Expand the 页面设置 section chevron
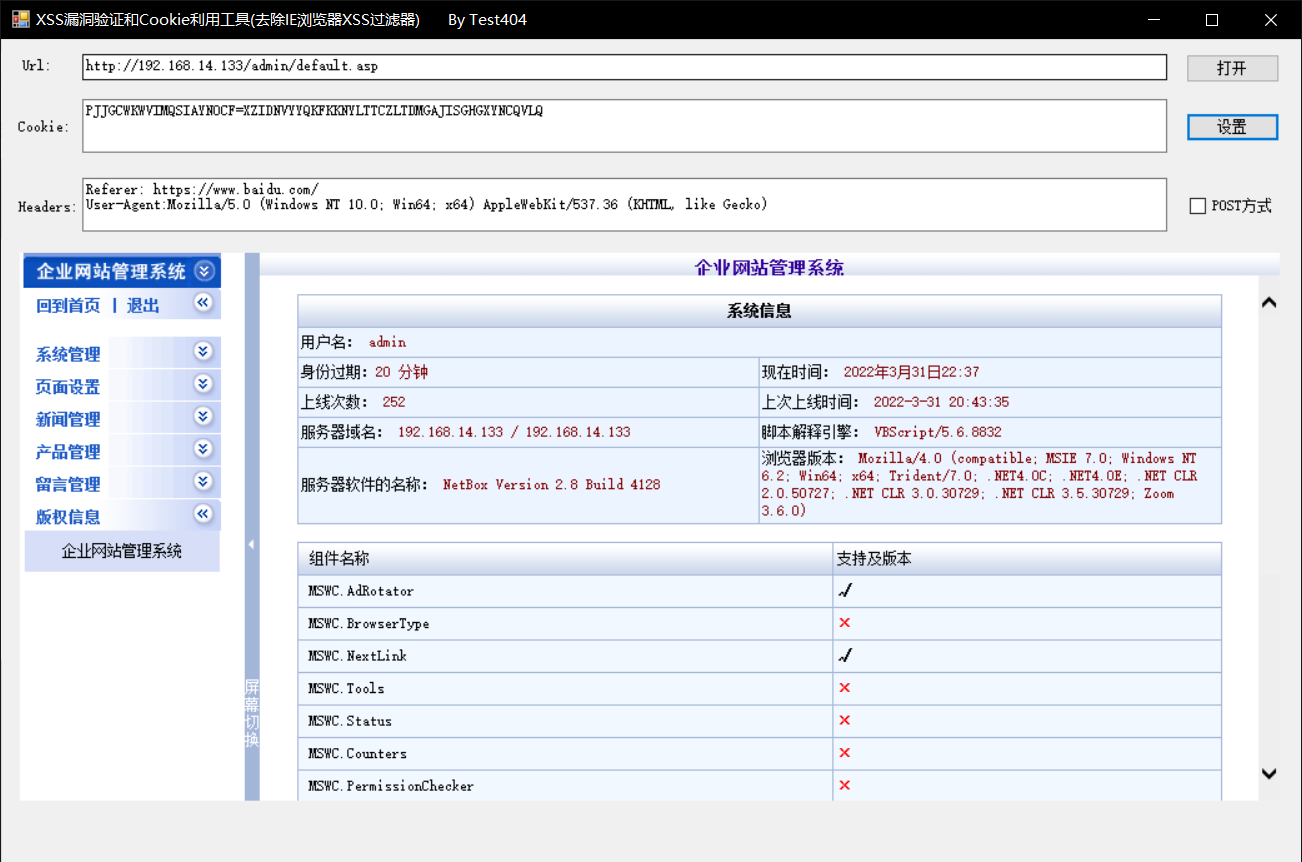The width and height of the screenshot is (1302, 862). pyautogui.click(x=204, y=384)
